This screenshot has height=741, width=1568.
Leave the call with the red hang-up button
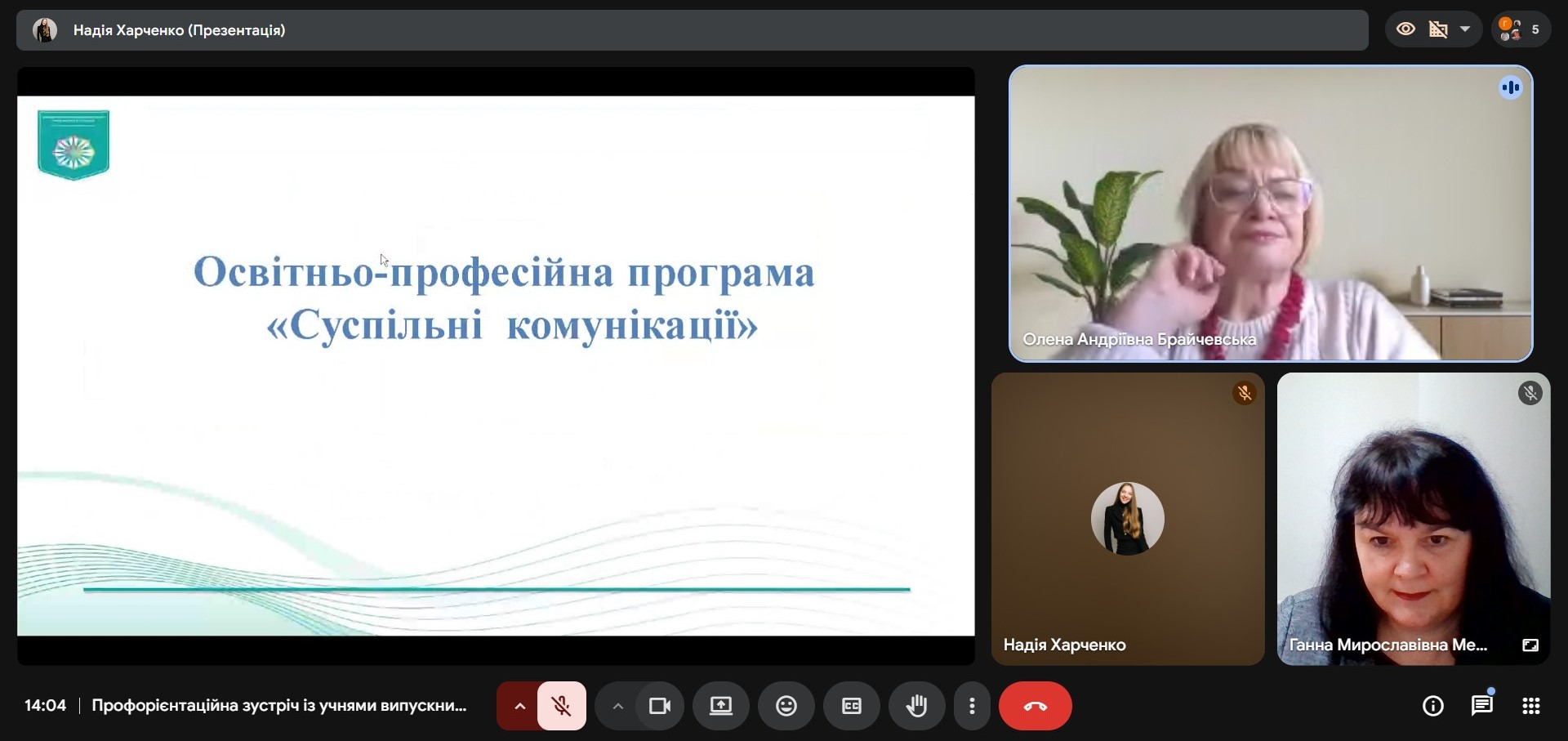tap(1035, 706)
